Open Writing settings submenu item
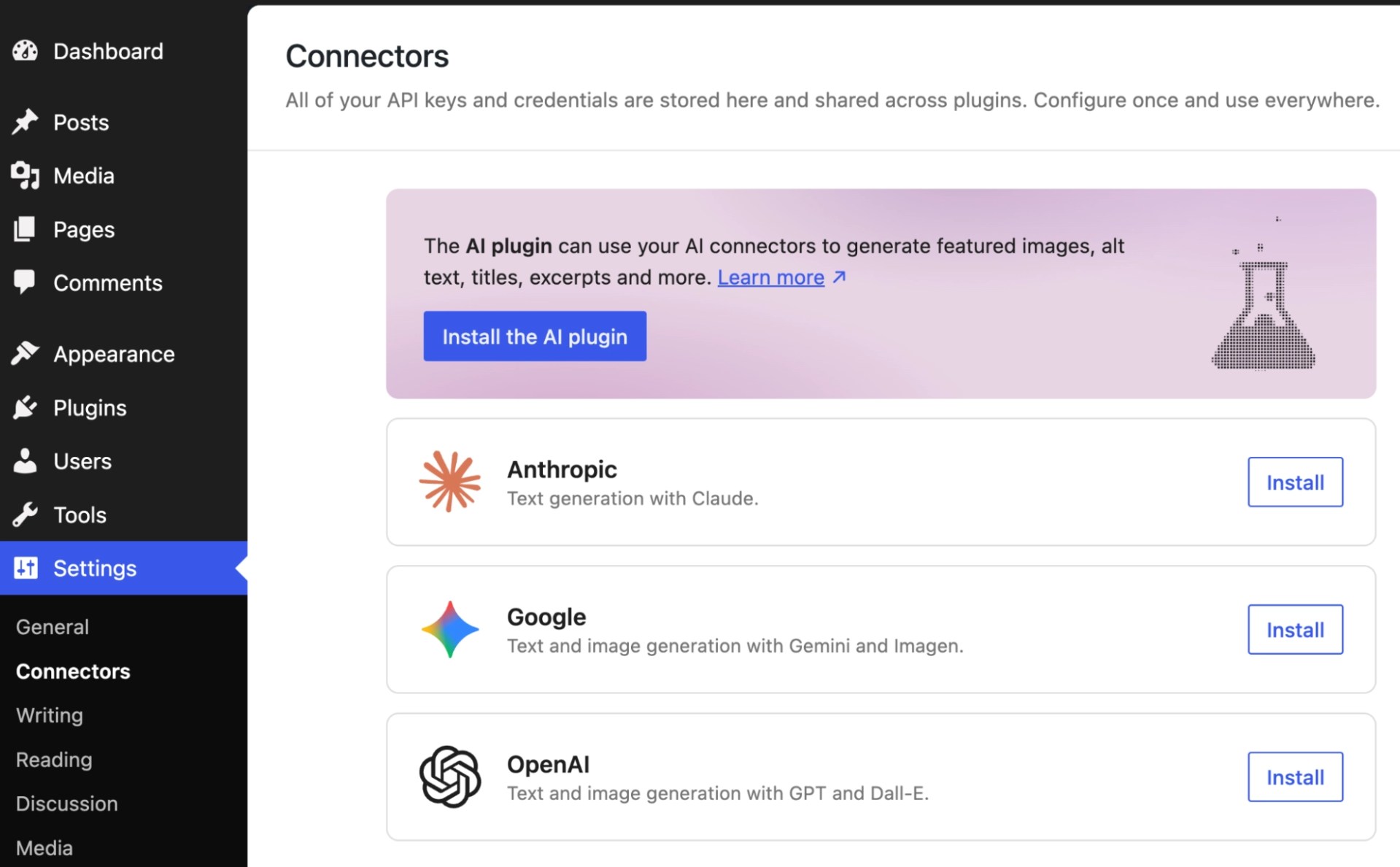The height and width of the screenshot is (867, 1400). (50, 715)
